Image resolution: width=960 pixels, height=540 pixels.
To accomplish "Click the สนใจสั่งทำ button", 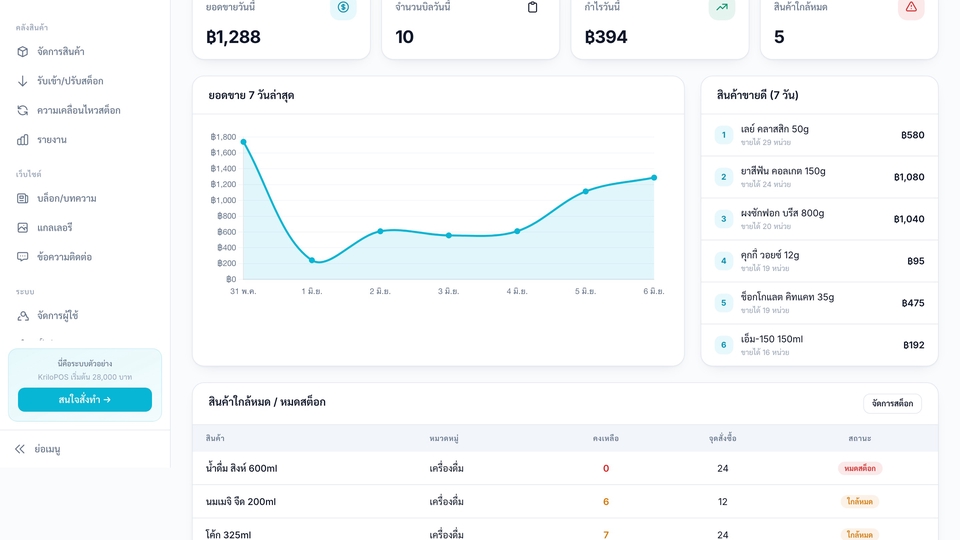I will point(85,399).
